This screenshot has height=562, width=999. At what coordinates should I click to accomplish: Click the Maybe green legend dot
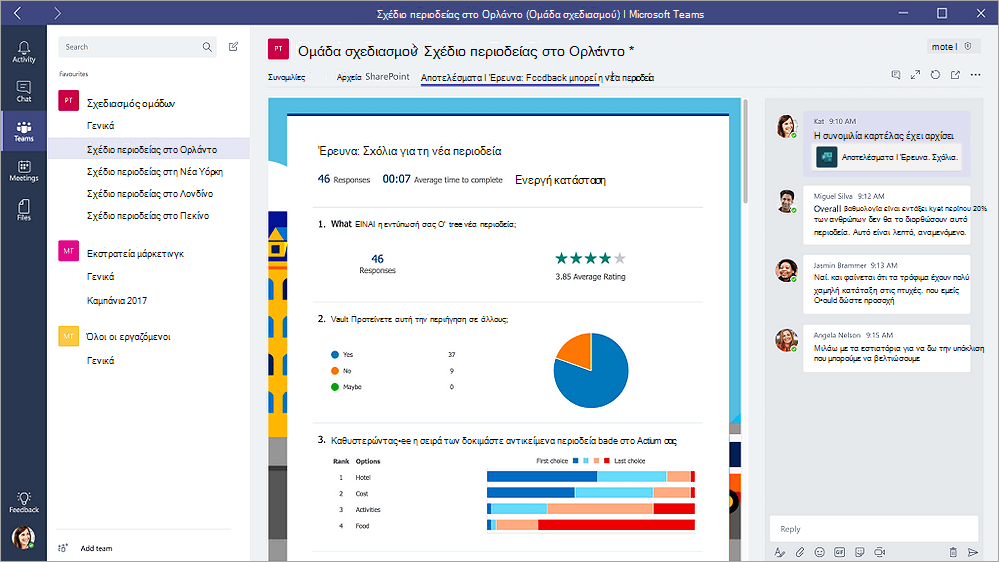coord(334,387)
